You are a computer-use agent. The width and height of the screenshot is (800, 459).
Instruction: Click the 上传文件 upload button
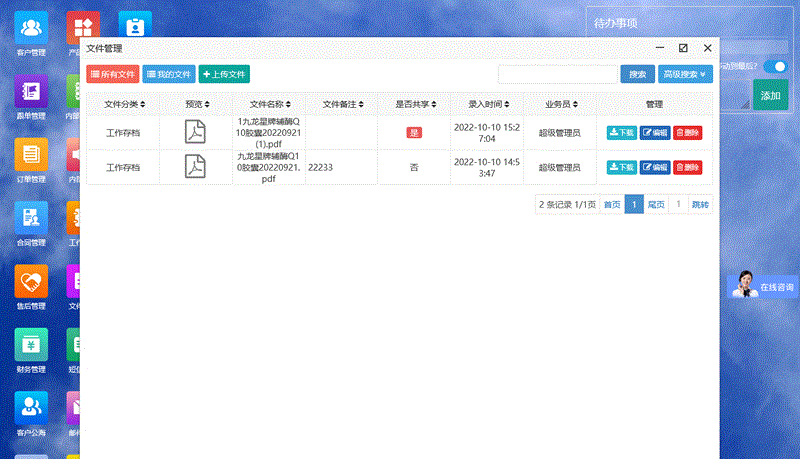pyautogui.click(x=224, y=74)
